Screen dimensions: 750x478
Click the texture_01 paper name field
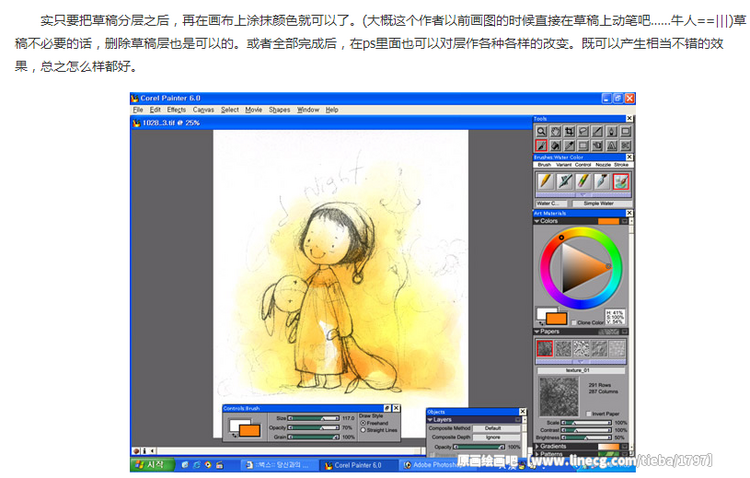point(581,370)
